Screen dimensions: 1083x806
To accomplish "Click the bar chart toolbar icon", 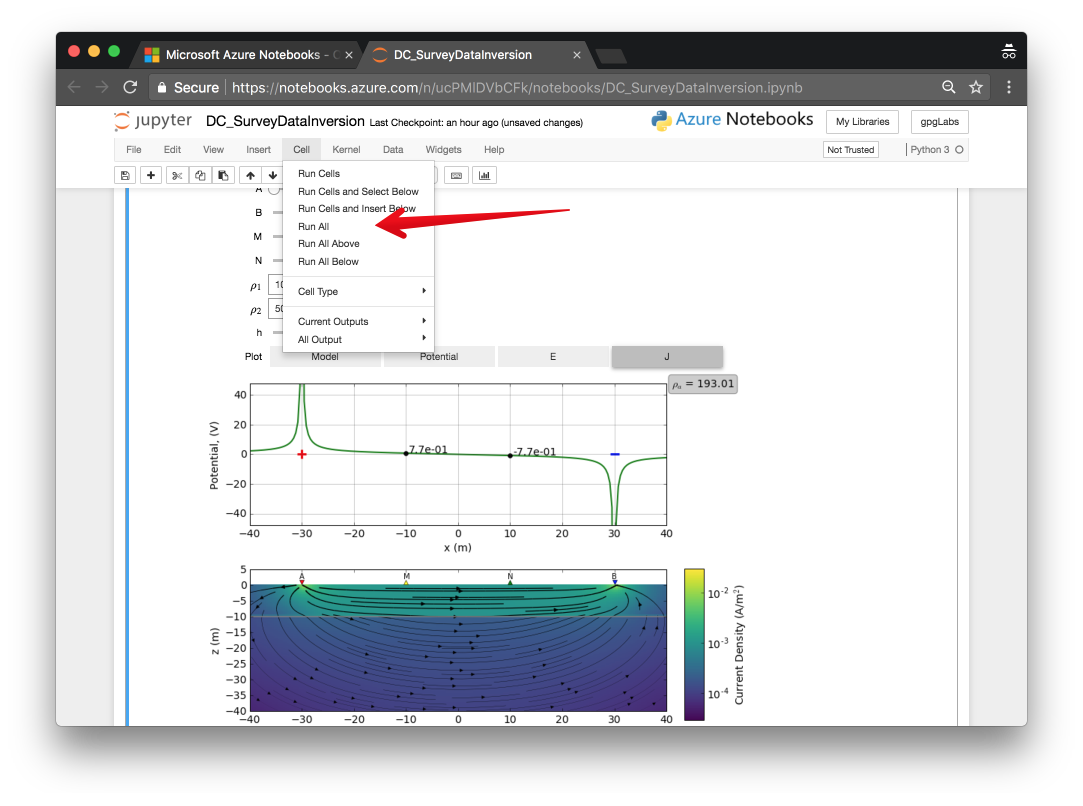I will tap(485, 176).
